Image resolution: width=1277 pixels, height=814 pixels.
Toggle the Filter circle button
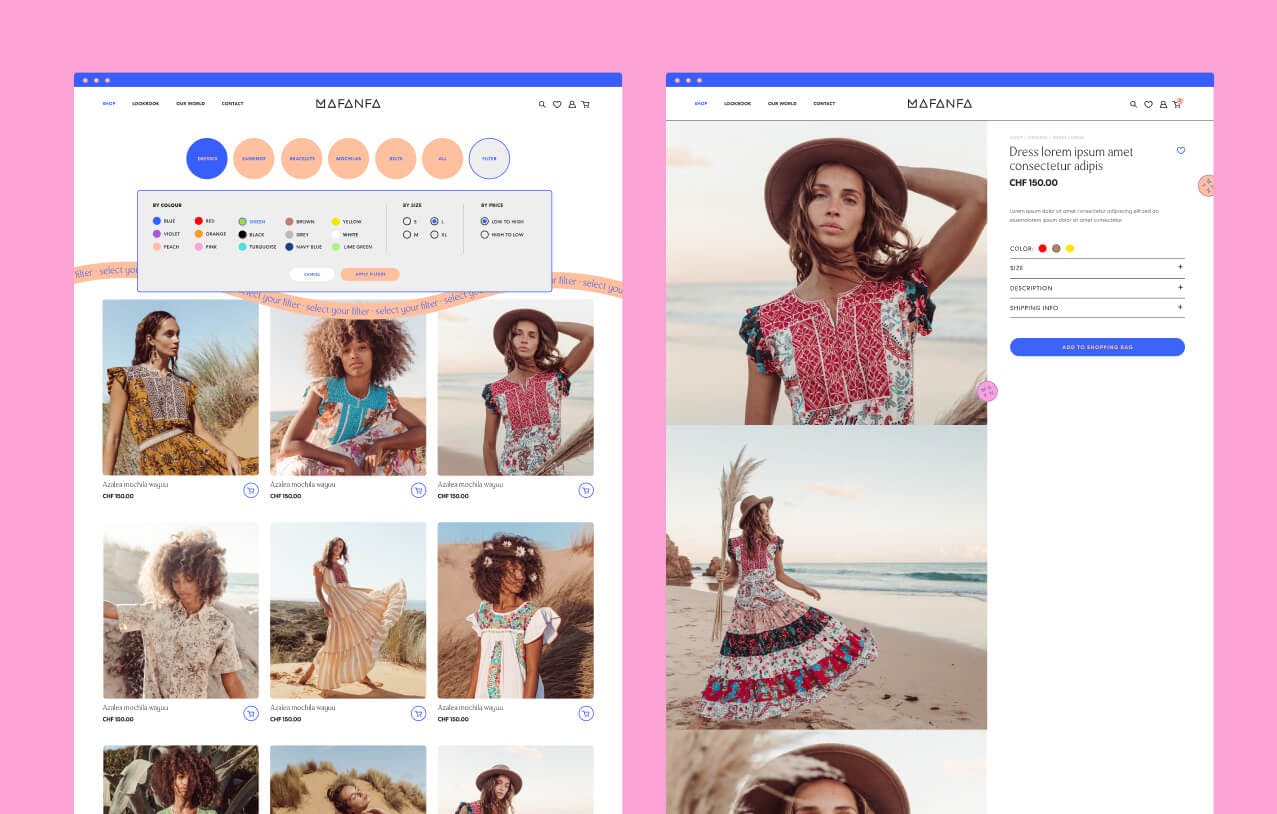tap(490, 158)
